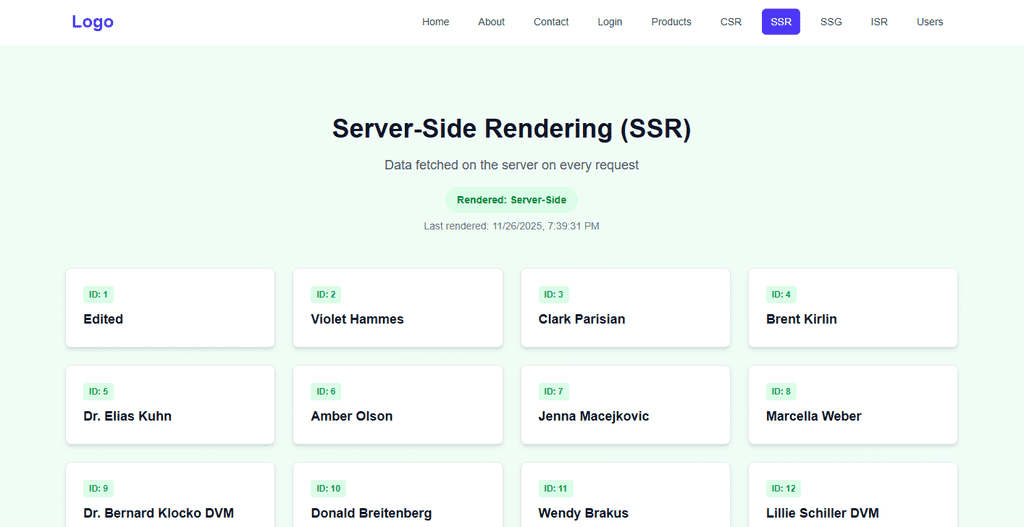1024x527 pixels.
Task: Click the ID: 1 badge
Action: point(99,295)
